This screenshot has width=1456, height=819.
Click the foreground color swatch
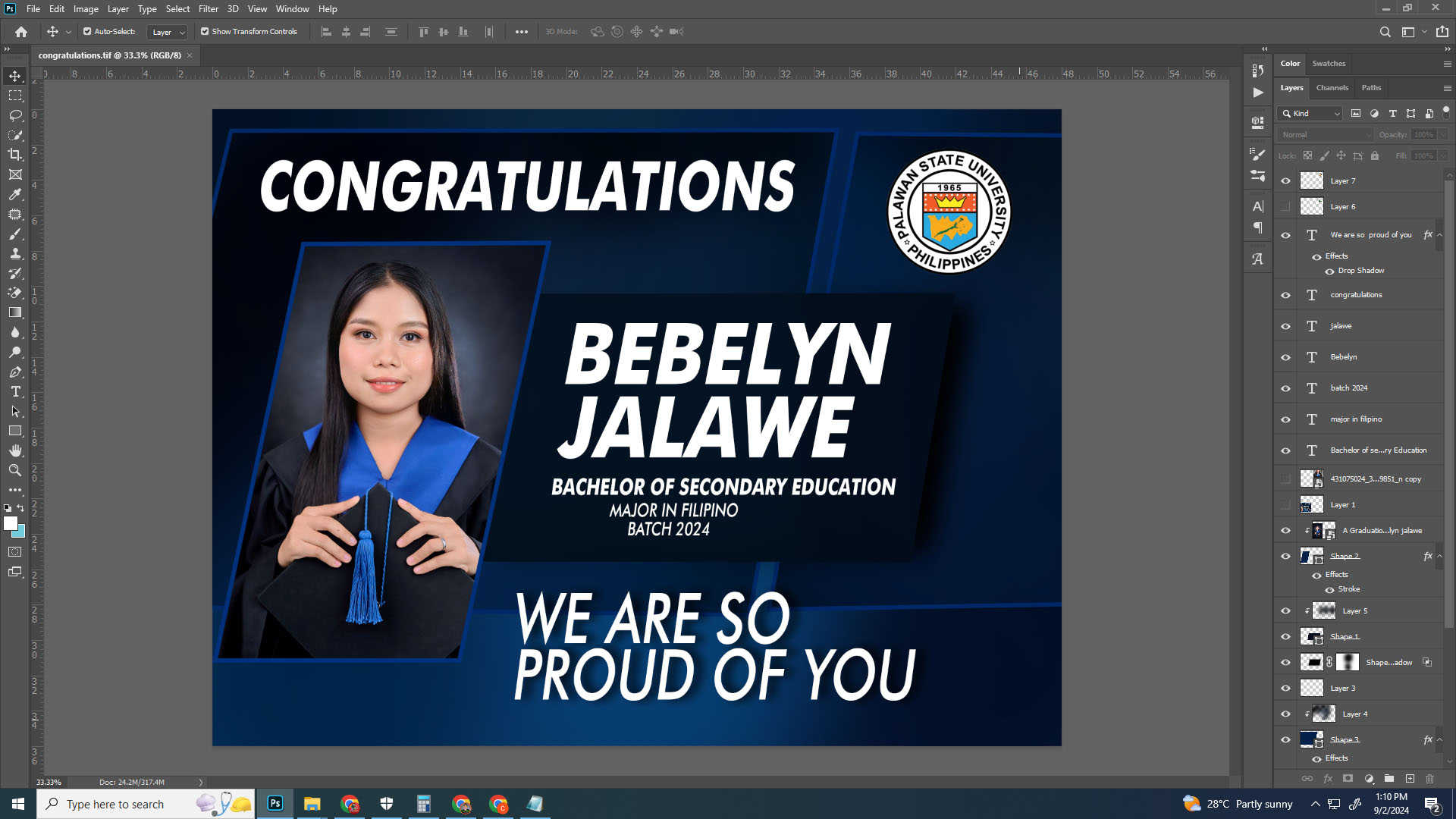click(11, 523)
